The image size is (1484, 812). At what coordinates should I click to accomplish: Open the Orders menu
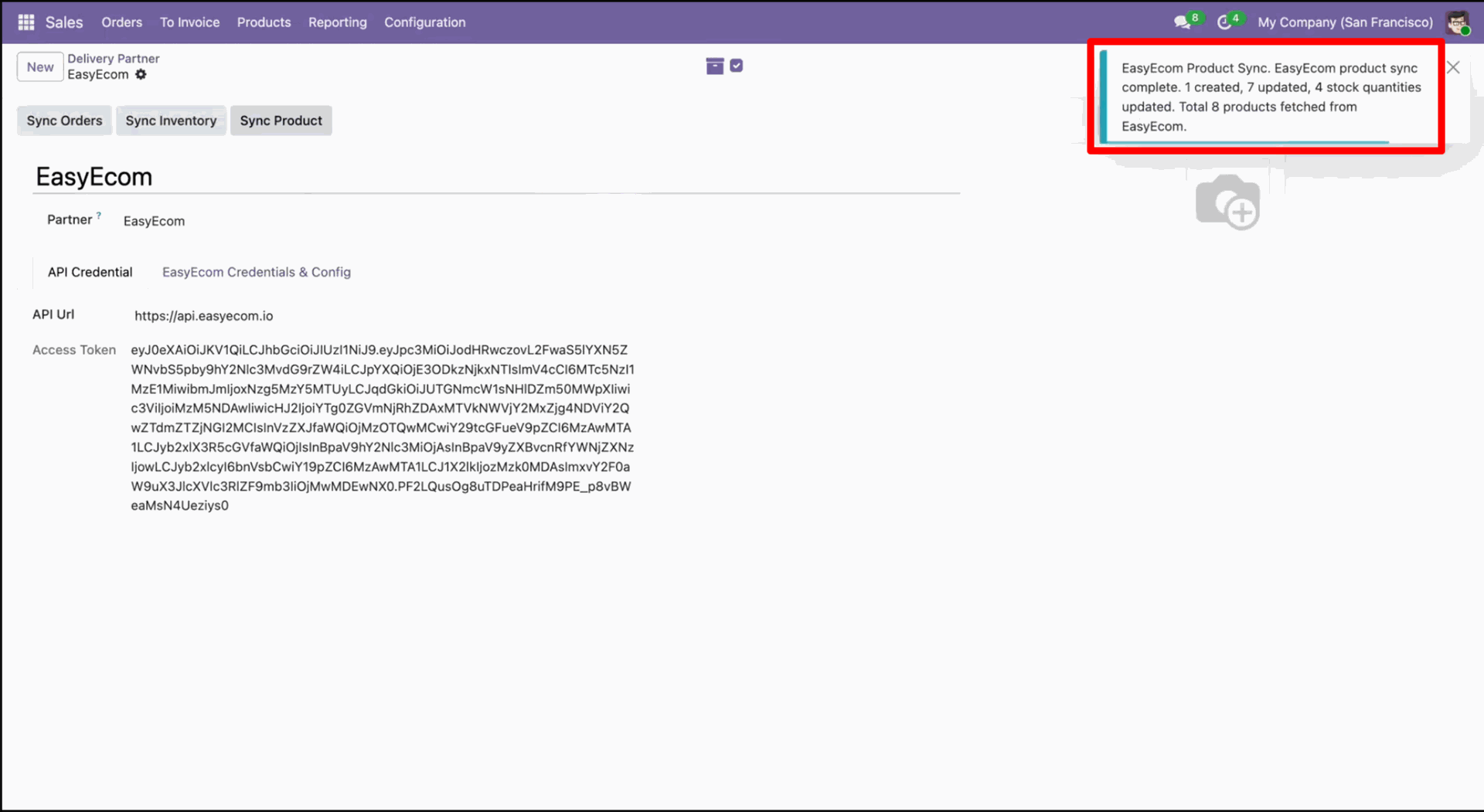122,22
